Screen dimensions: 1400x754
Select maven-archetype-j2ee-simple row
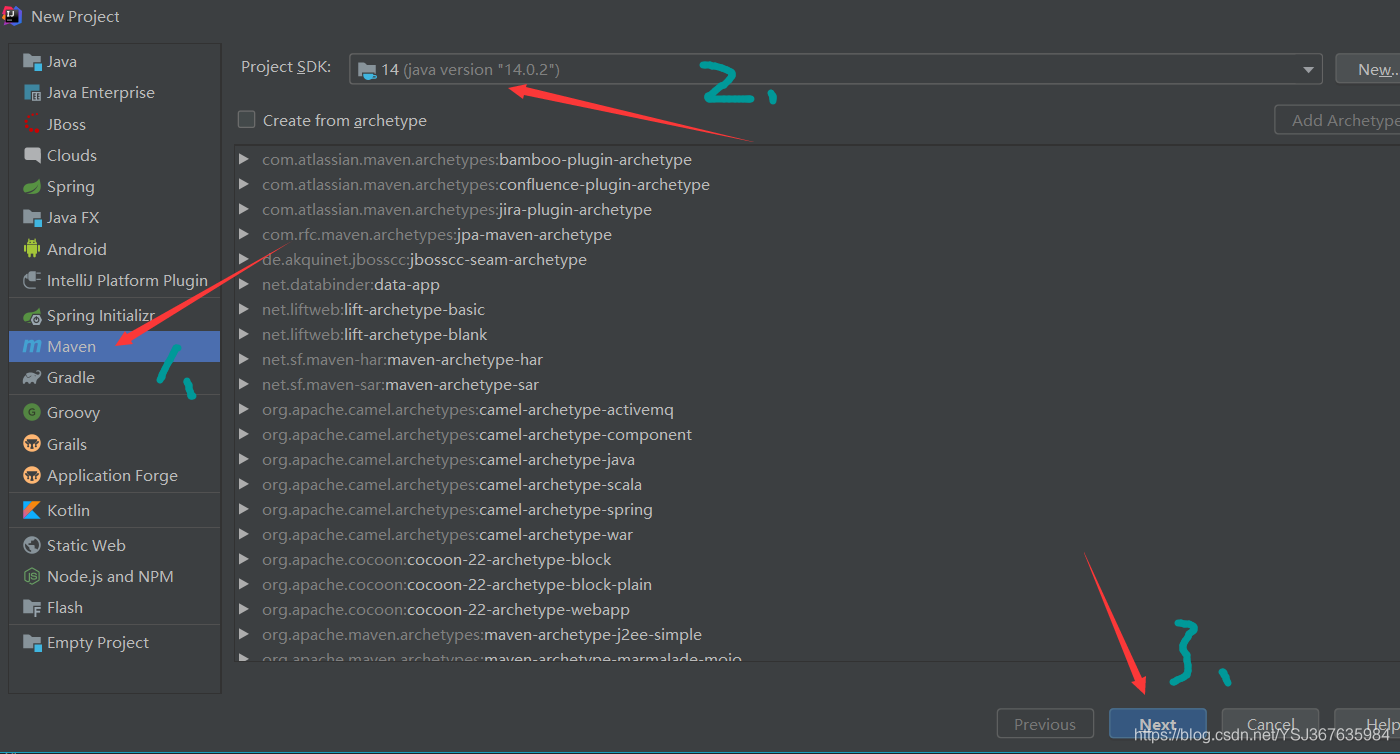coord(817,634)
